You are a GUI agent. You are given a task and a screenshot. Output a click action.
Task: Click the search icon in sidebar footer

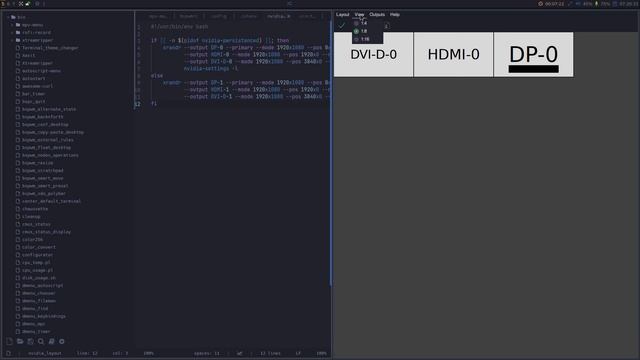tap(41, 341)
